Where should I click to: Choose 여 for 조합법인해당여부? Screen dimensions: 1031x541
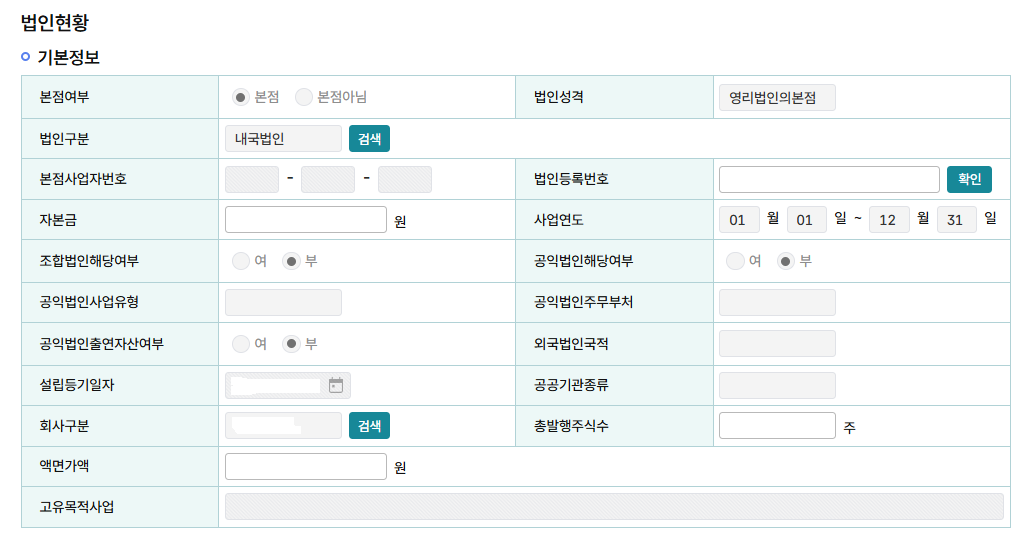click(241, 261)
